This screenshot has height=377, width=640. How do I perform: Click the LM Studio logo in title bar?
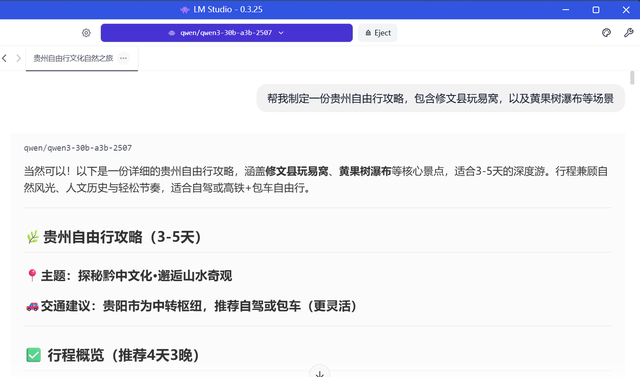pos(185,9)
